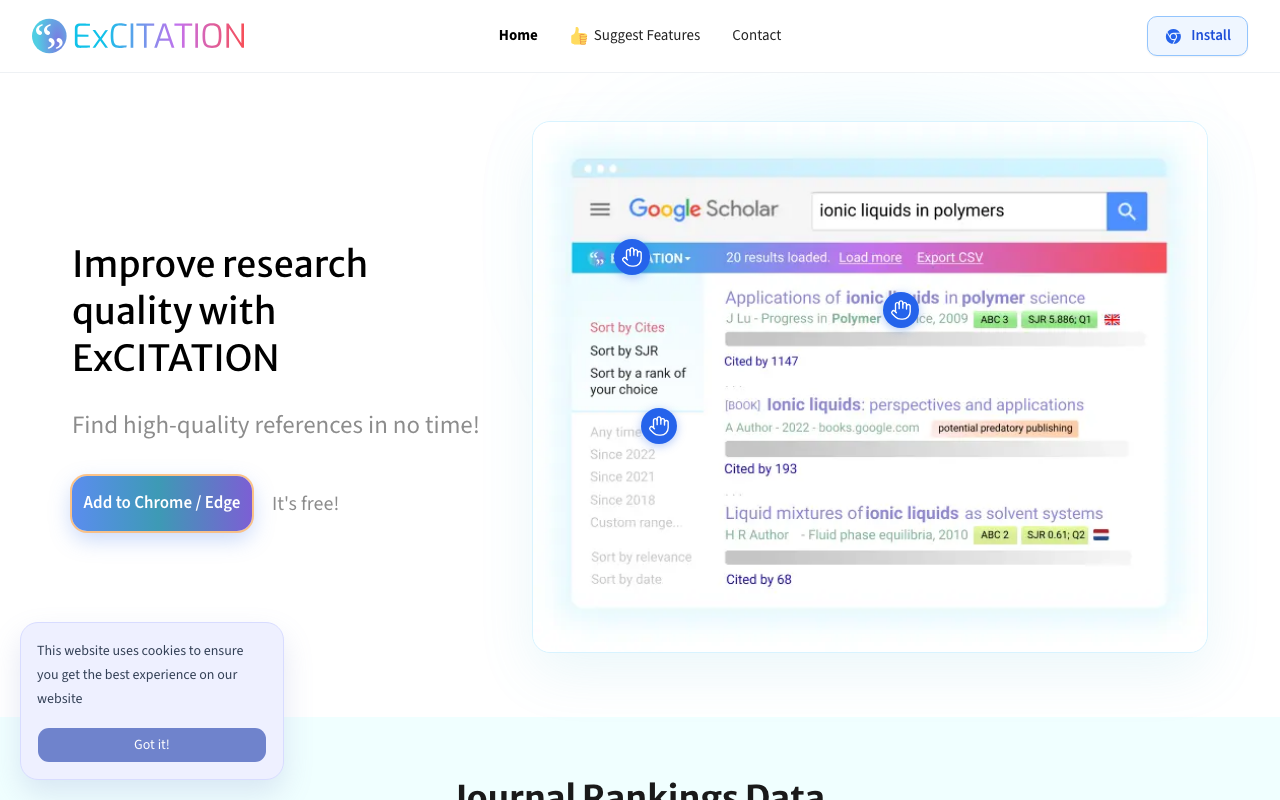Screen dimensions: 1280x800
Task: Click the ABC 2 badge
Action: tap(995, 535)
